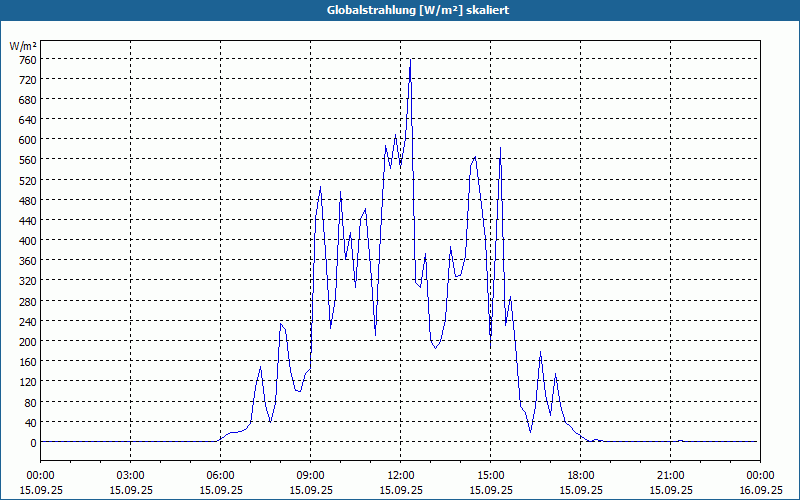Select the '360' y-axis value

[28, 262]
